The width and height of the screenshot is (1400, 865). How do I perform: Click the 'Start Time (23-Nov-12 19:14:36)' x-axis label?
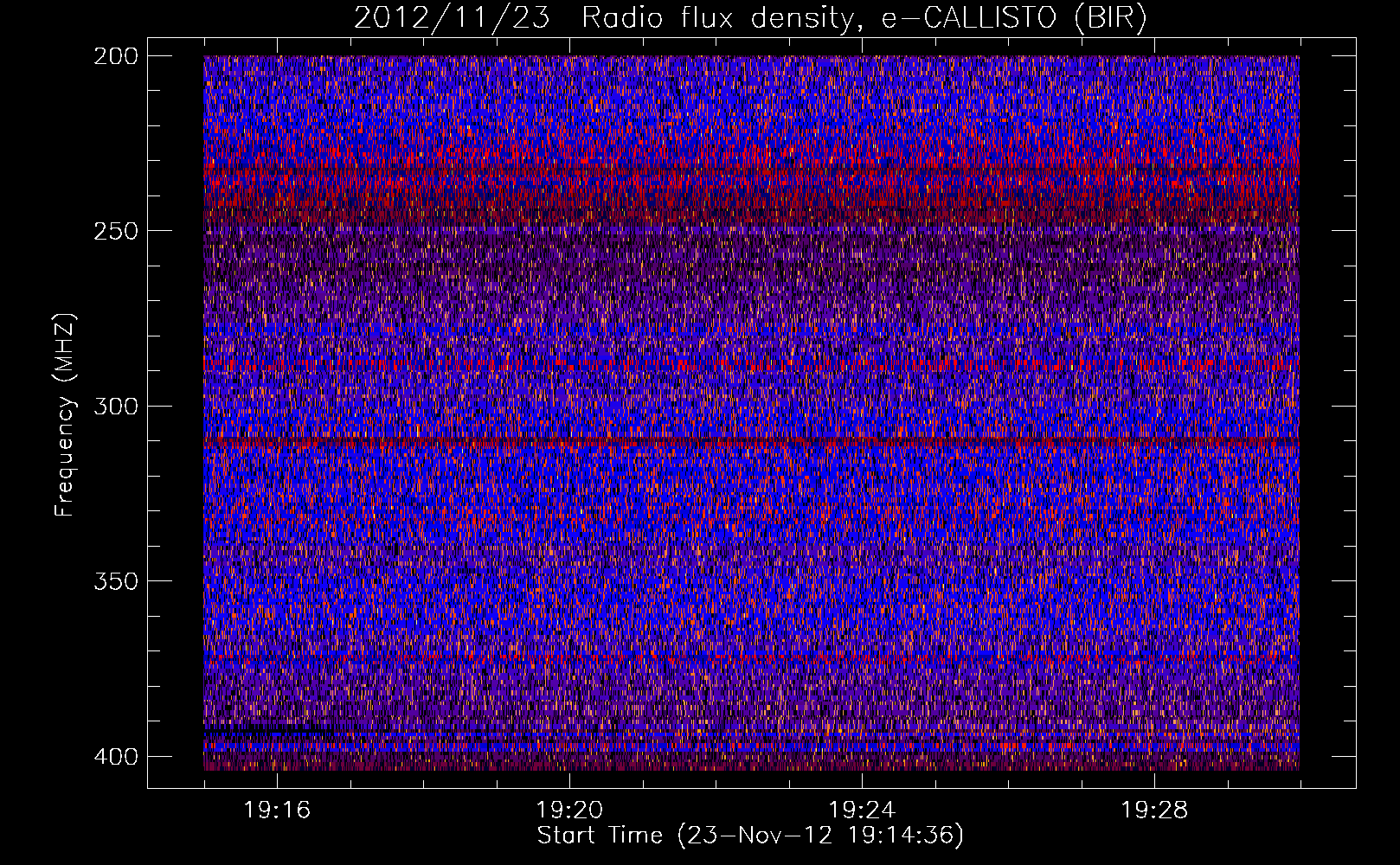tap(750, 836)
